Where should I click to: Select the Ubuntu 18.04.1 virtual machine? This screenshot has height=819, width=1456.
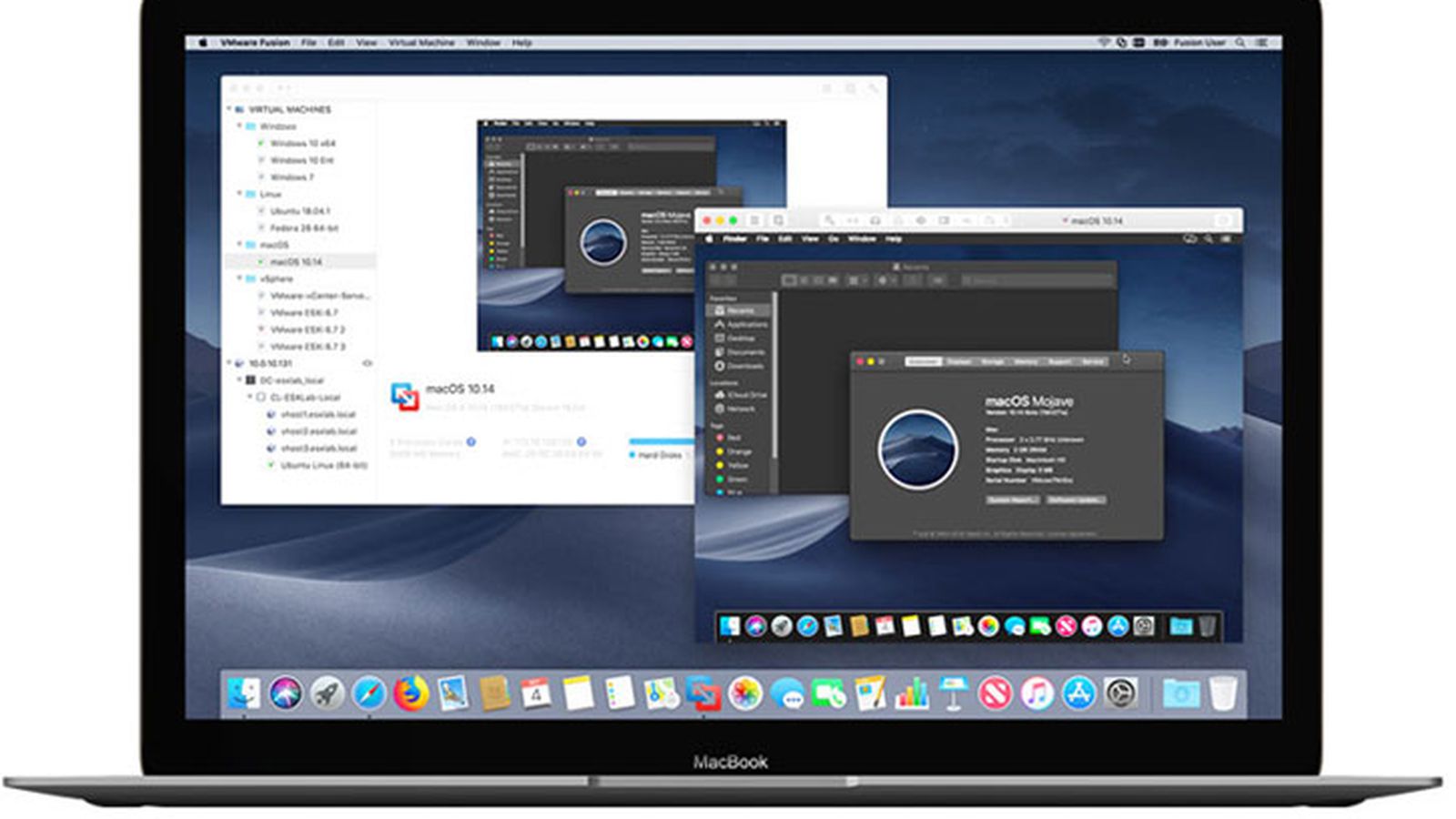tap(299, 211)
